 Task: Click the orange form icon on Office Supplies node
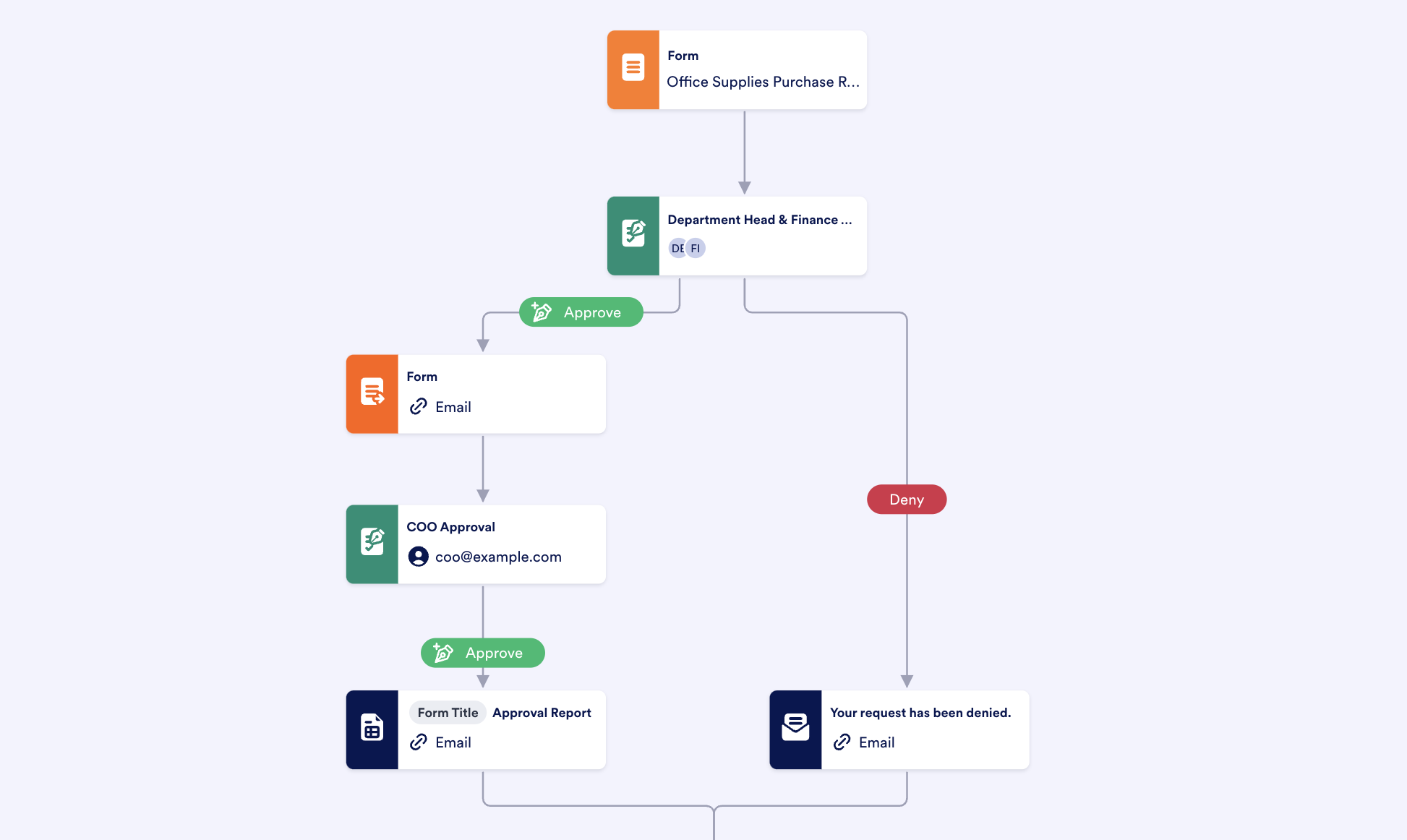[633, 69]
